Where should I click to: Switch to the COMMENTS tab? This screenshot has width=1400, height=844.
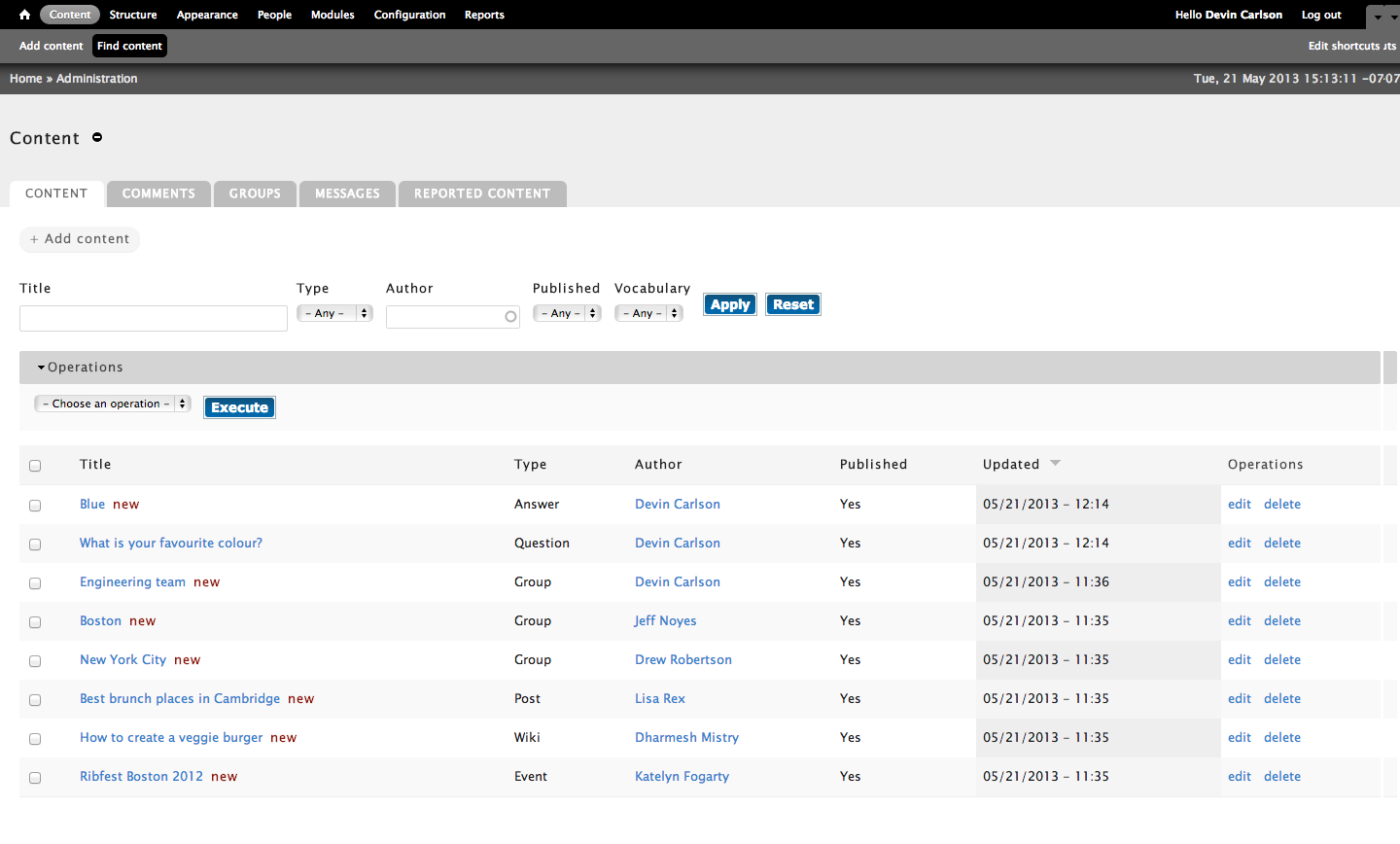(x=158, y=193)
